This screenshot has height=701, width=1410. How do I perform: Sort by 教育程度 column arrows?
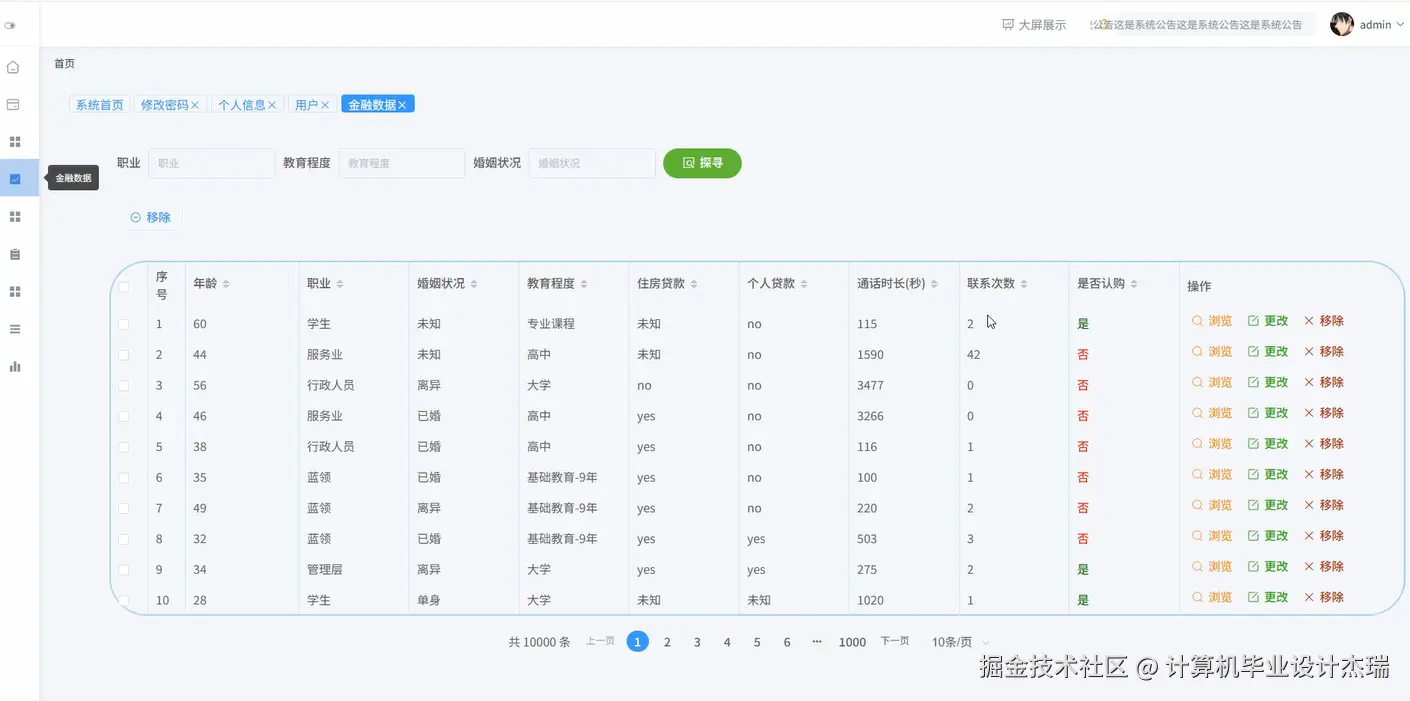[x=584, y=284]
